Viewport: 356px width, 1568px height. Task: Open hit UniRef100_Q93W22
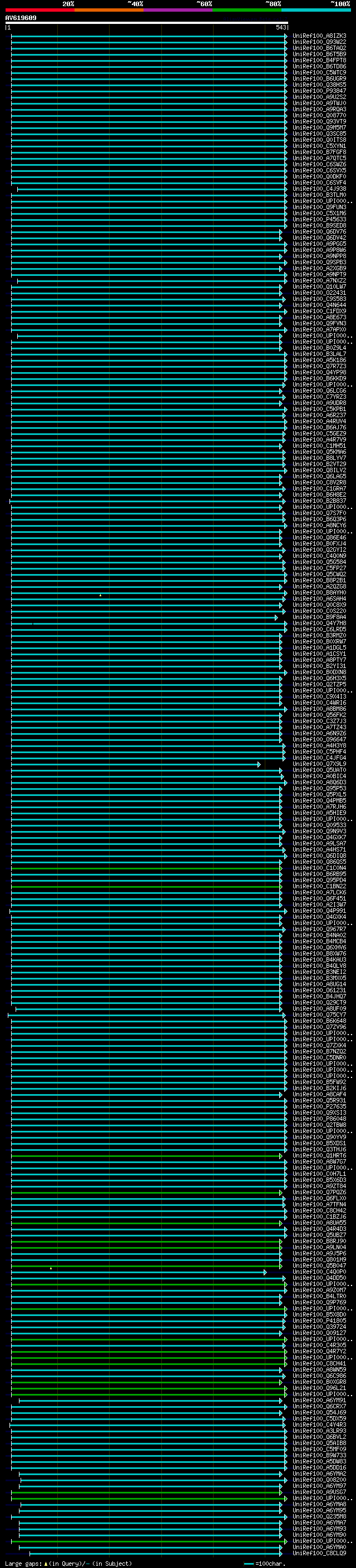click(x=319, y=42)
